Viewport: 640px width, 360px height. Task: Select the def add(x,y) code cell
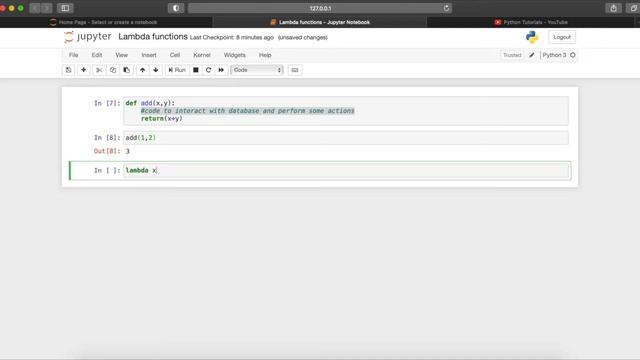(346, 111)
